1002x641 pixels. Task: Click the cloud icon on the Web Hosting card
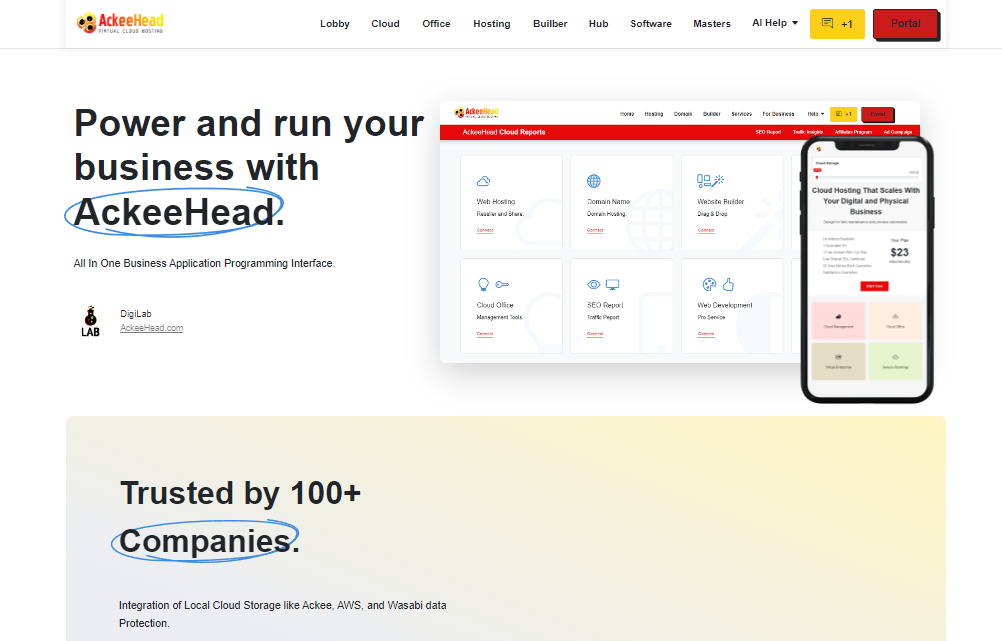tap(484, 181)
